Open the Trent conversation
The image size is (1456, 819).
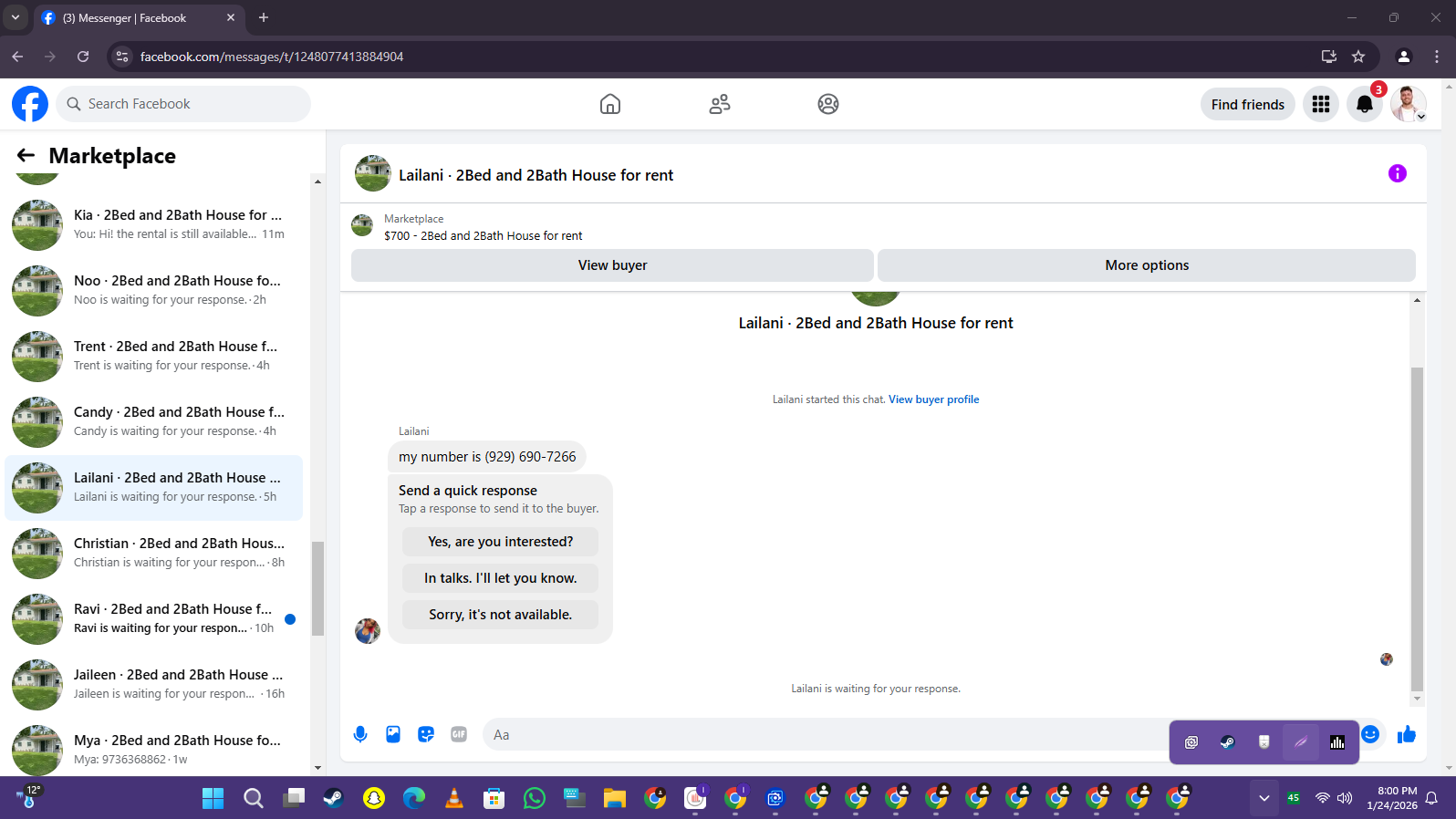click(x=154, y=357)
